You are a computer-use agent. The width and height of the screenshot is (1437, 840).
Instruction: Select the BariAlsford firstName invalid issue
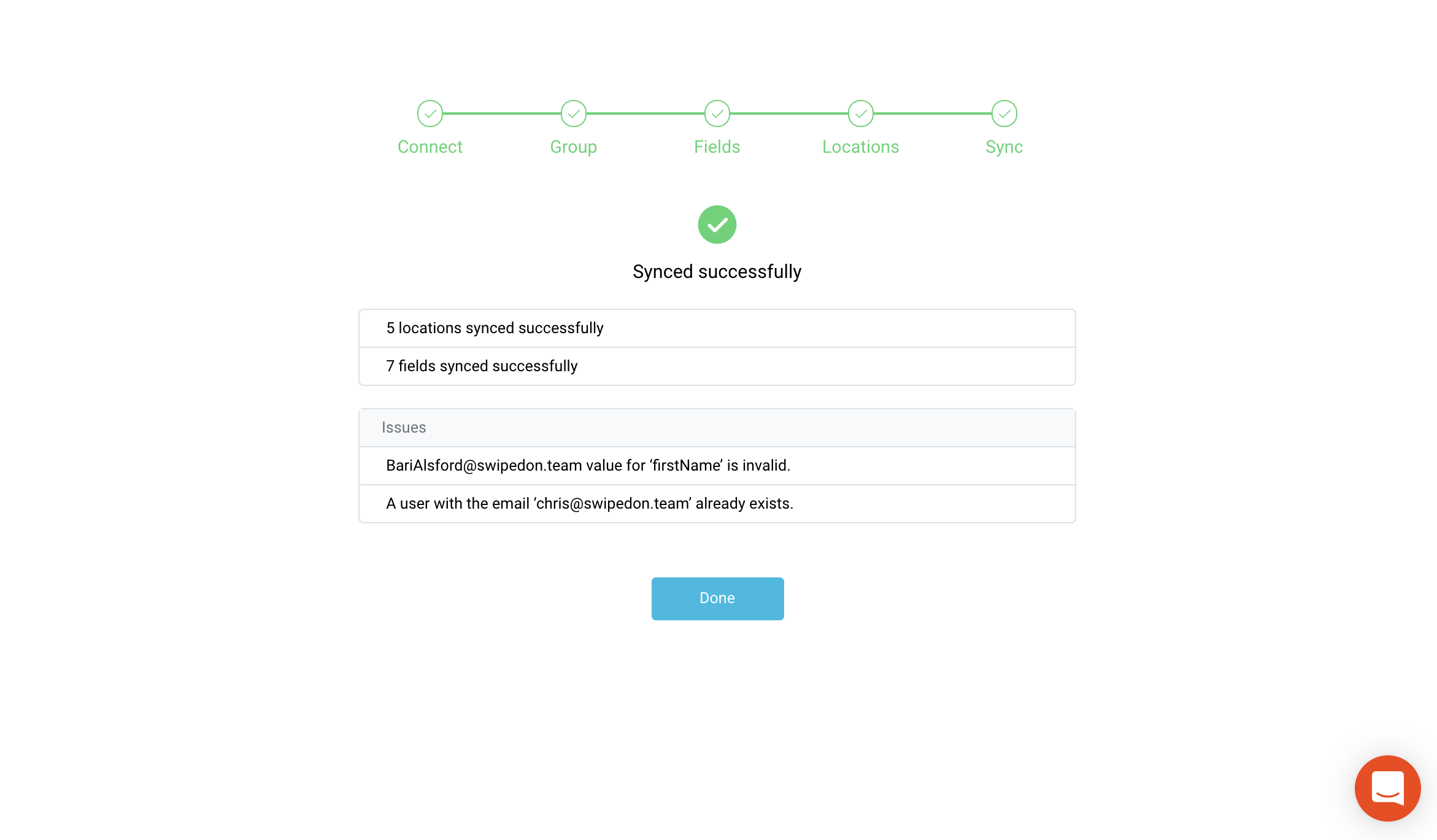pyautogui.click(x=717, y=466)
